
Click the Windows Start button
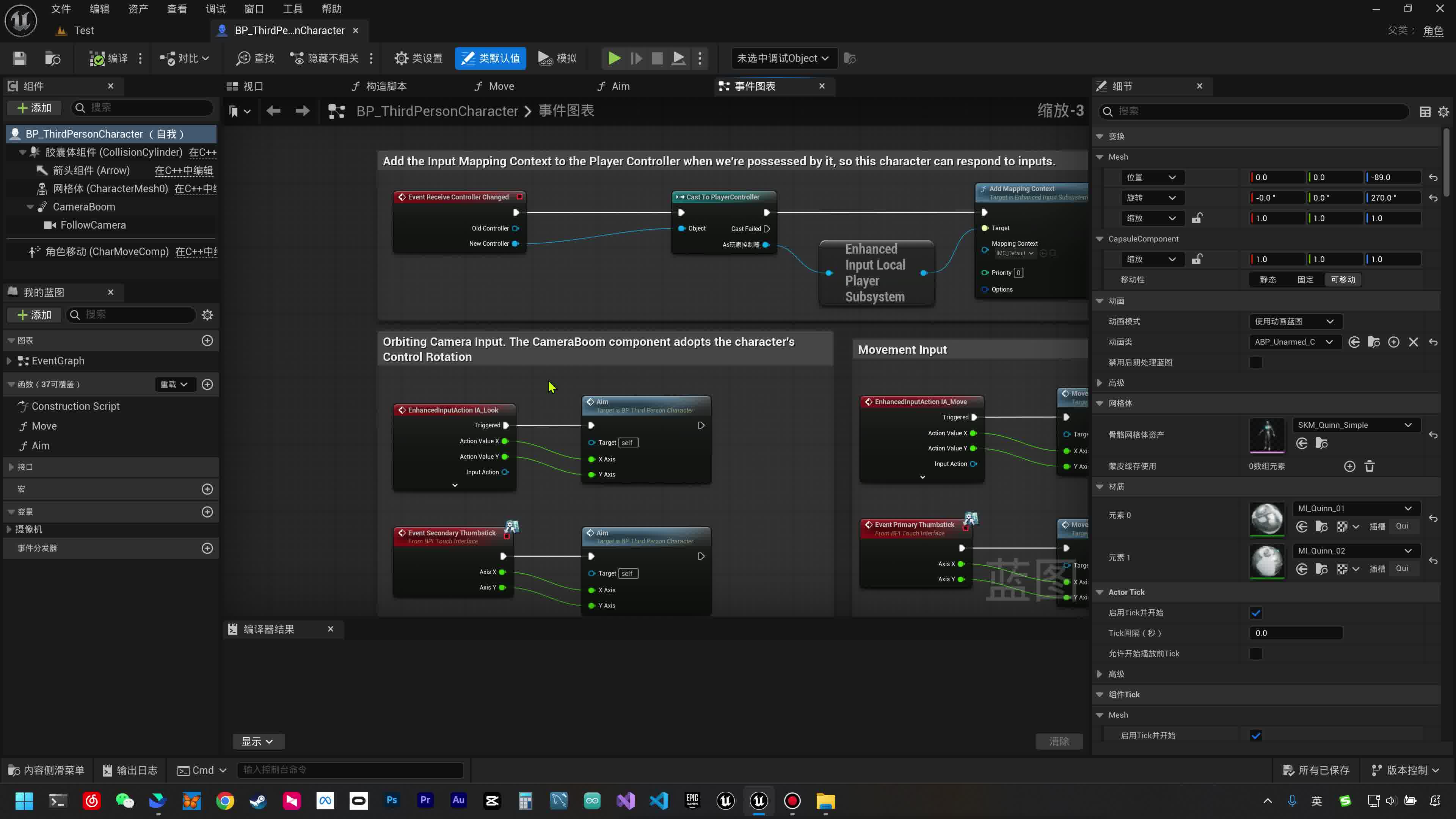click(x=24, y=801)
